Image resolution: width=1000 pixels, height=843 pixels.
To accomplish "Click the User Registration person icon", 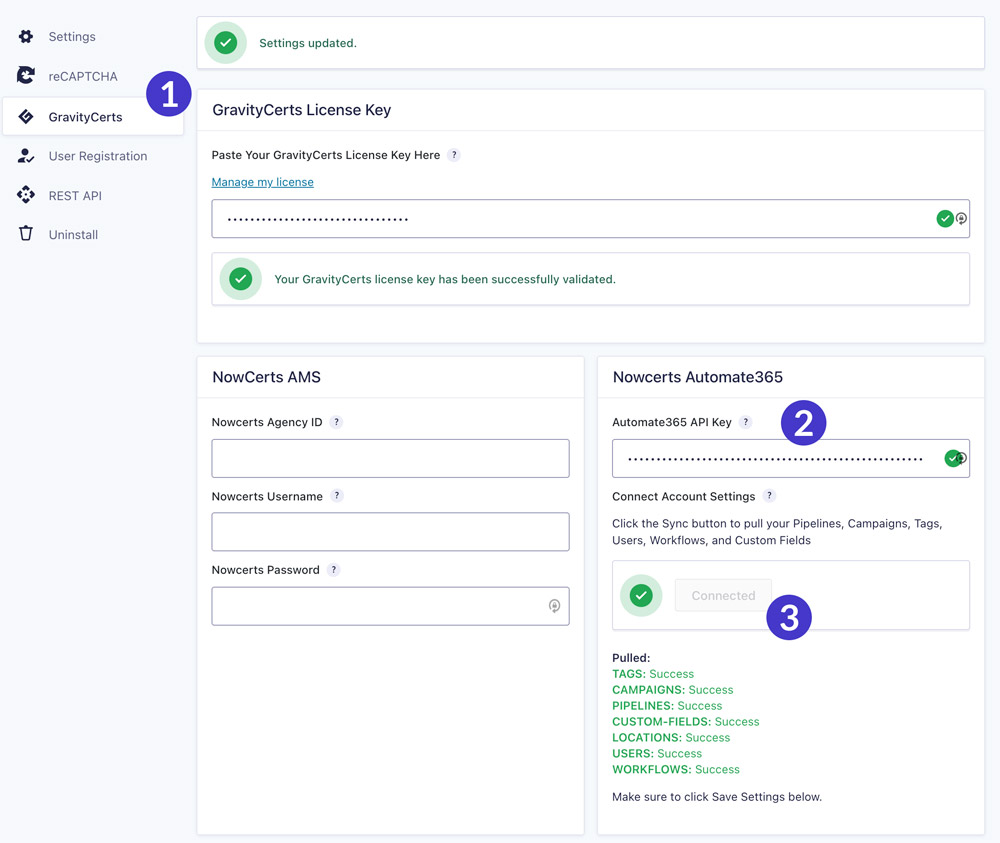I will (x=26, y=156).
